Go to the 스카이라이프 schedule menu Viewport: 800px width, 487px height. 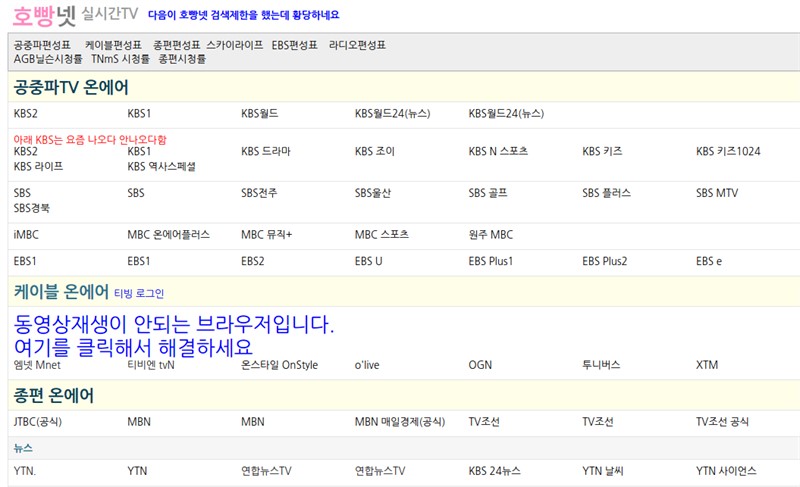pos(235,45)
